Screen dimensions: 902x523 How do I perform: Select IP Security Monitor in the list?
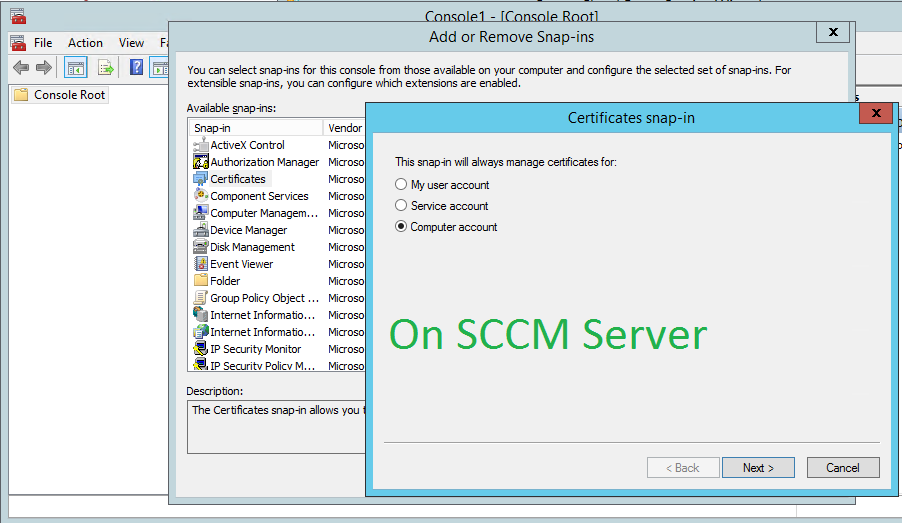(x=255, y=349)
